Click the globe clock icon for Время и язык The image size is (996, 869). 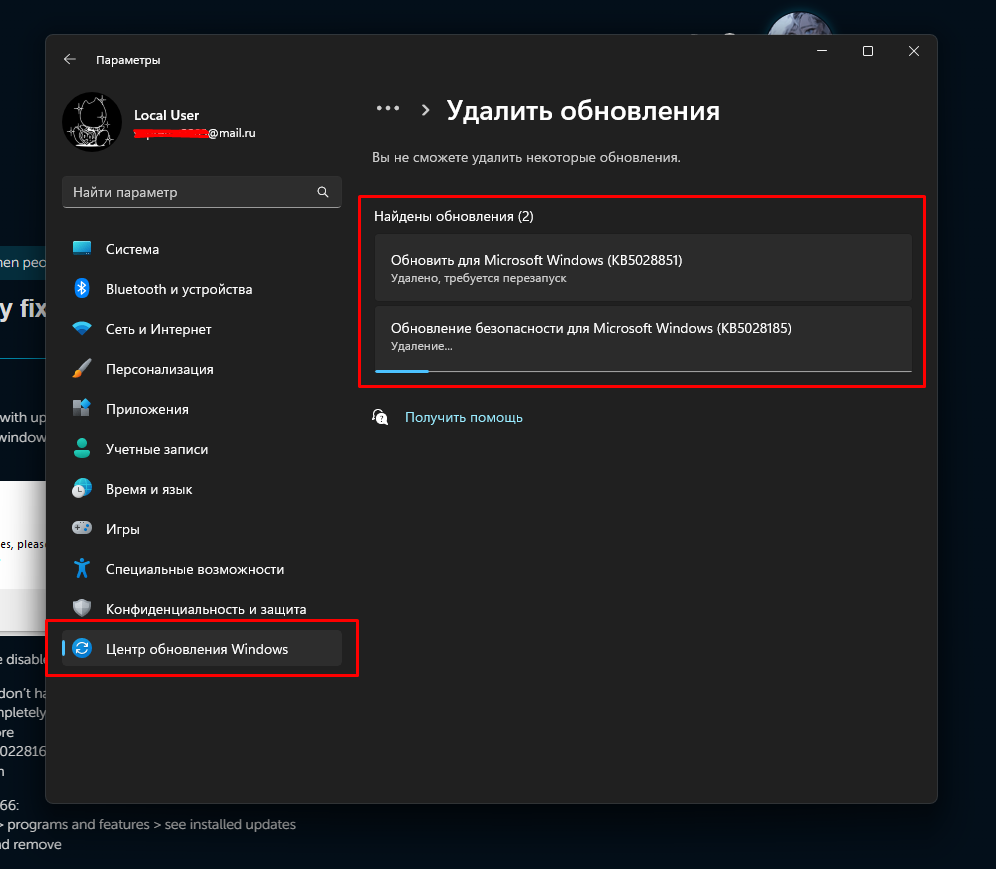(x=82, y=489)
